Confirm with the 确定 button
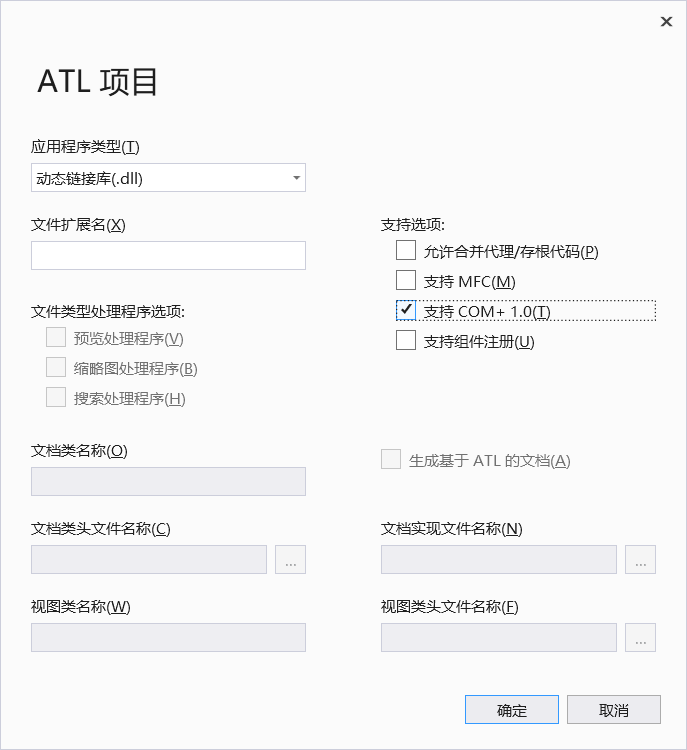Image resolution: width=687 pixels, height=750 pixels. (512, 710)
